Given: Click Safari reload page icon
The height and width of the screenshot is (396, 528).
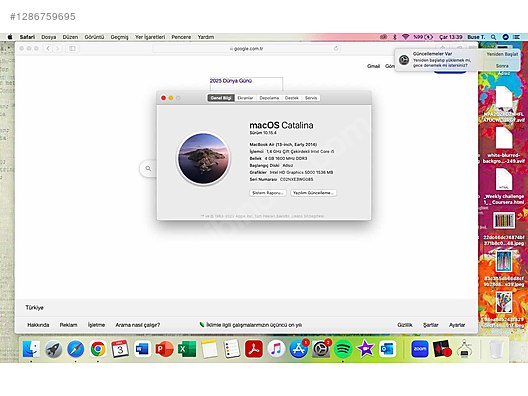Looking at the screenshot, I should (x=336, y=48).
